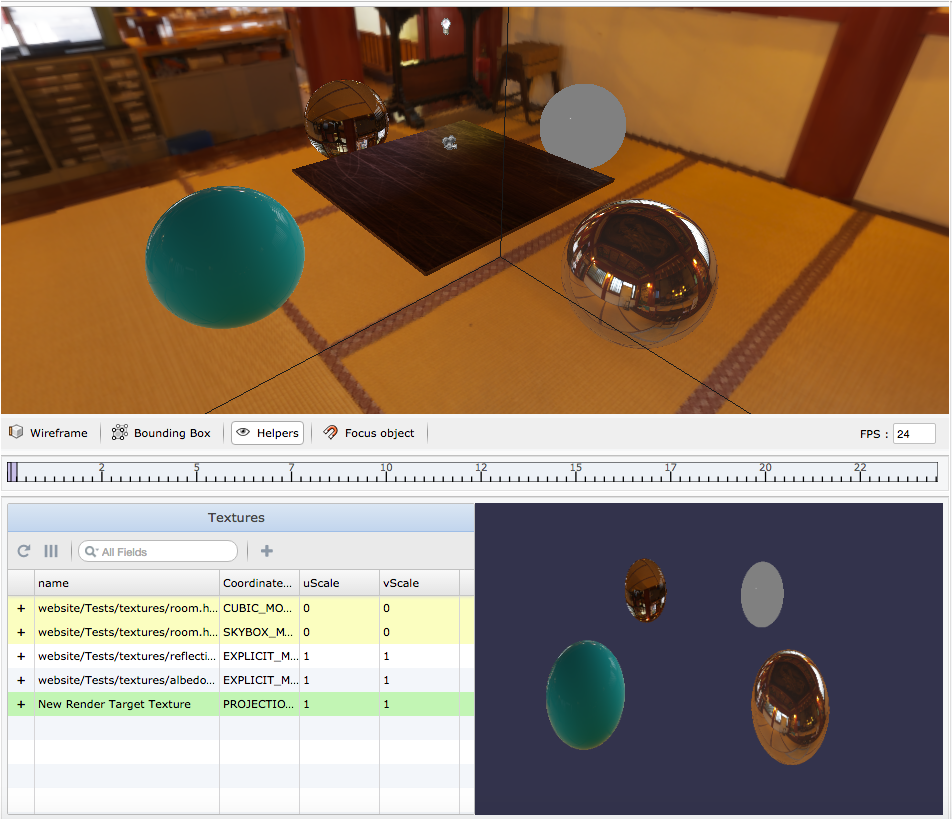Sort by the name column header
The height and width of the screenshot is (819, 952).
(x=126, y=583)
